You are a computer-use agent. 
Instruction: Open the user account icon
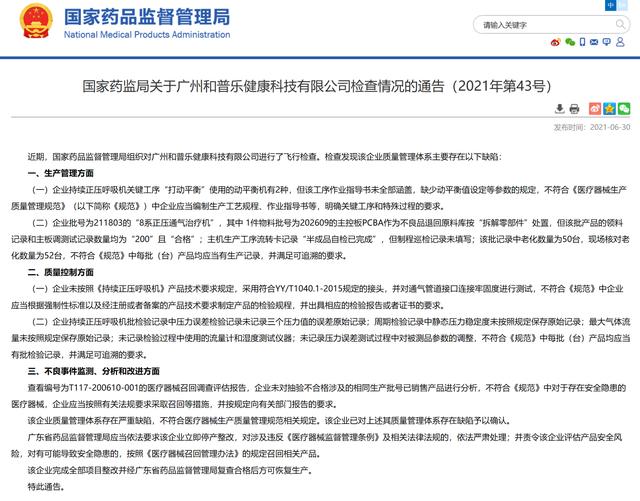coord(620,42)
